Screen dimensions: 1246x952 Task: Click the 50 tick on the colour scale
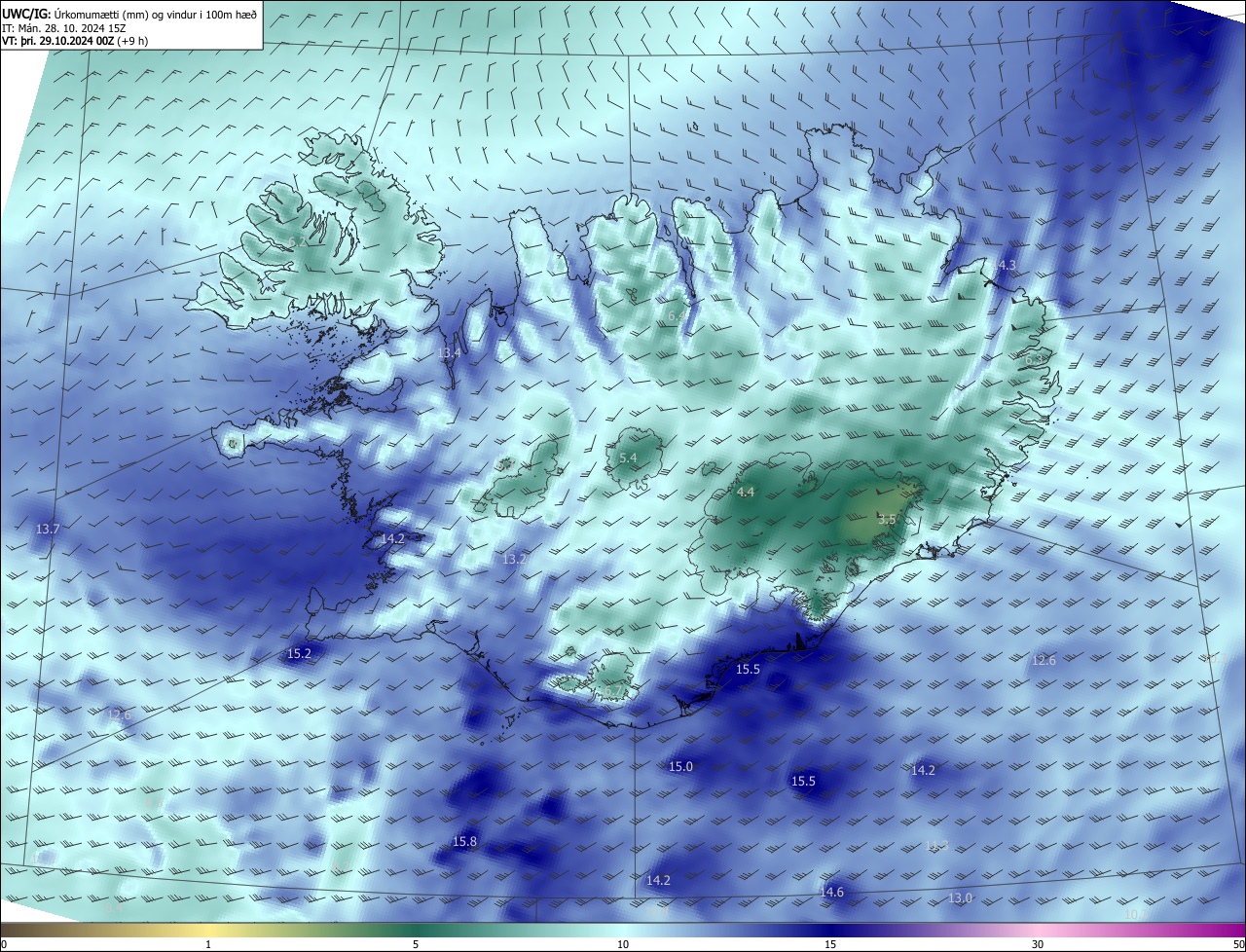pyautogui.click(x=1238, y=944)
